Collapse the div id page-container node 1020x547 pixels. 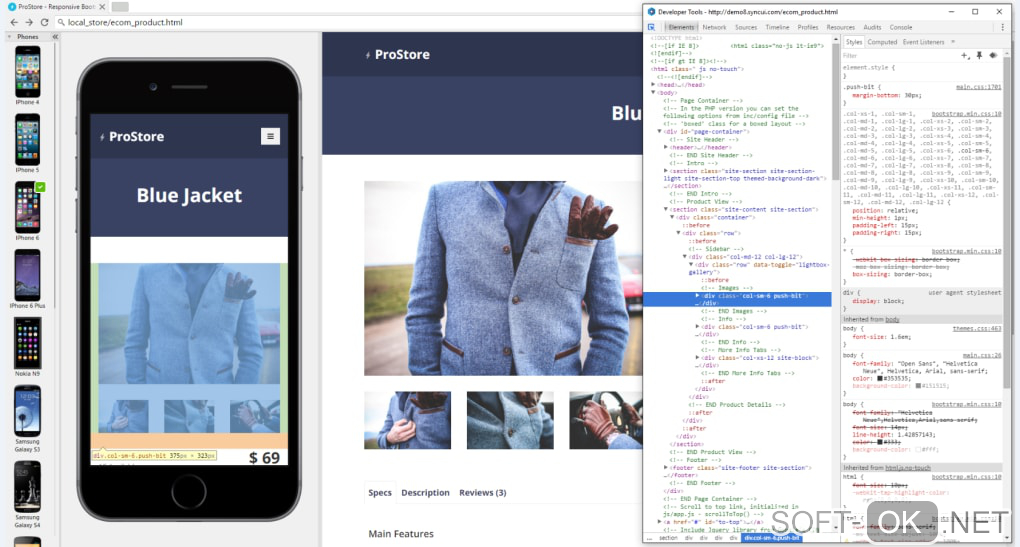tap(659, 131)
